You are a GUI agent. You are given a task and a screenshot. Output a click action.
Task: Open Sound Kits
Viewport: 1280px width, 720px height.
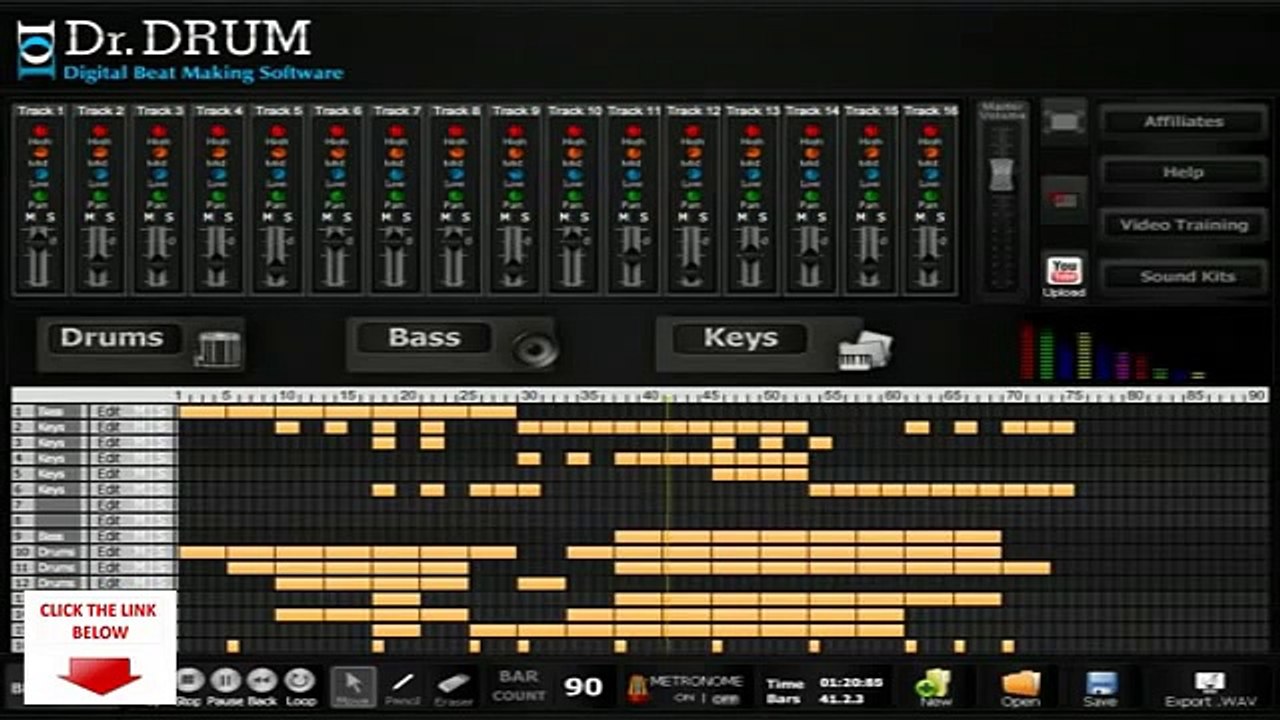point(1183,276)
